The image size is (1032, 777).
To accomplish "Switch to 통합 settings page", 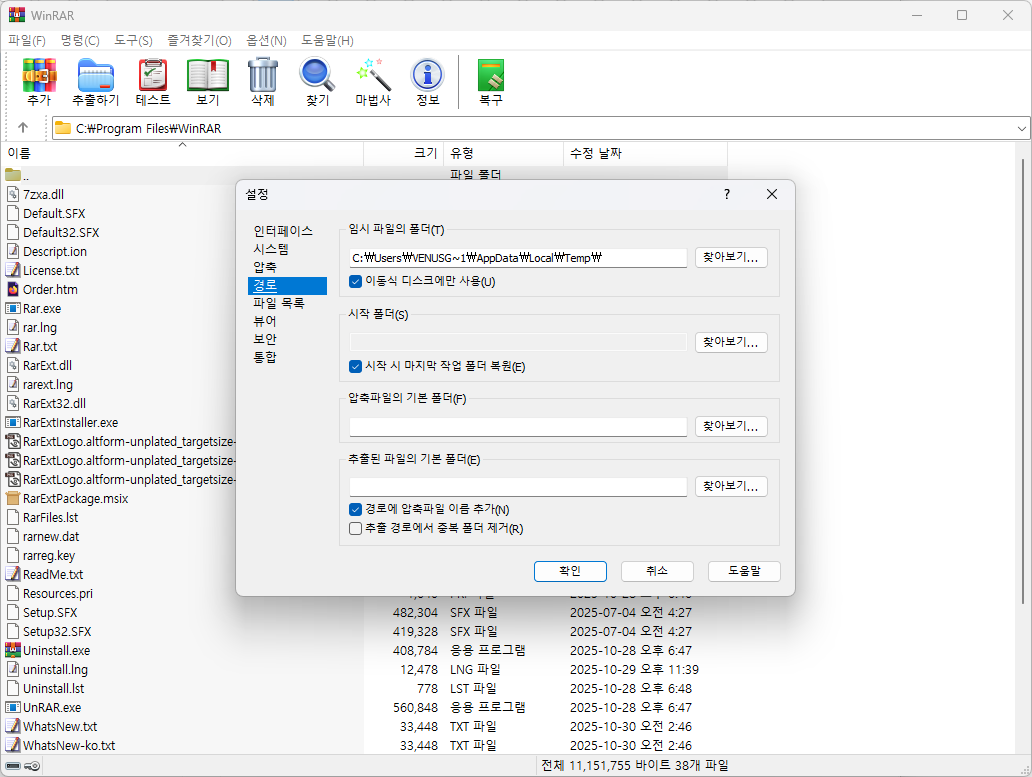I will [265, 357].
